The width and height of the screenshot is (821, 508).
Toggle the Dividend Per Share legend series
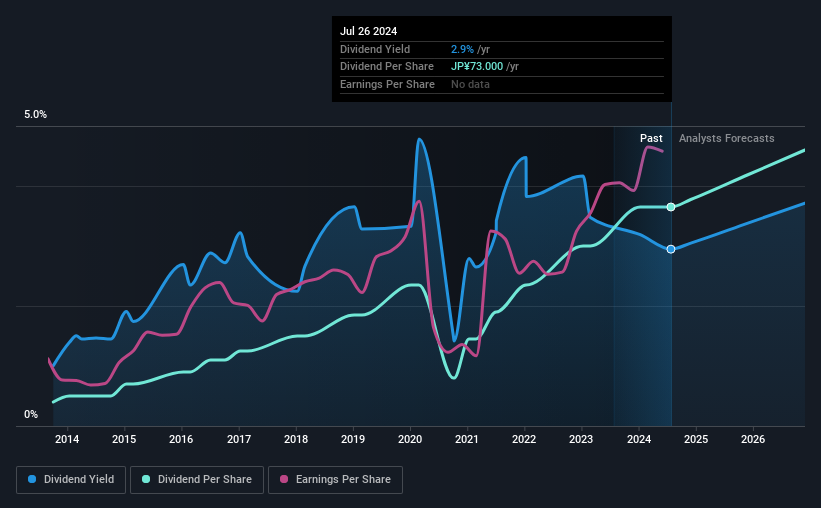click(197, 480)
